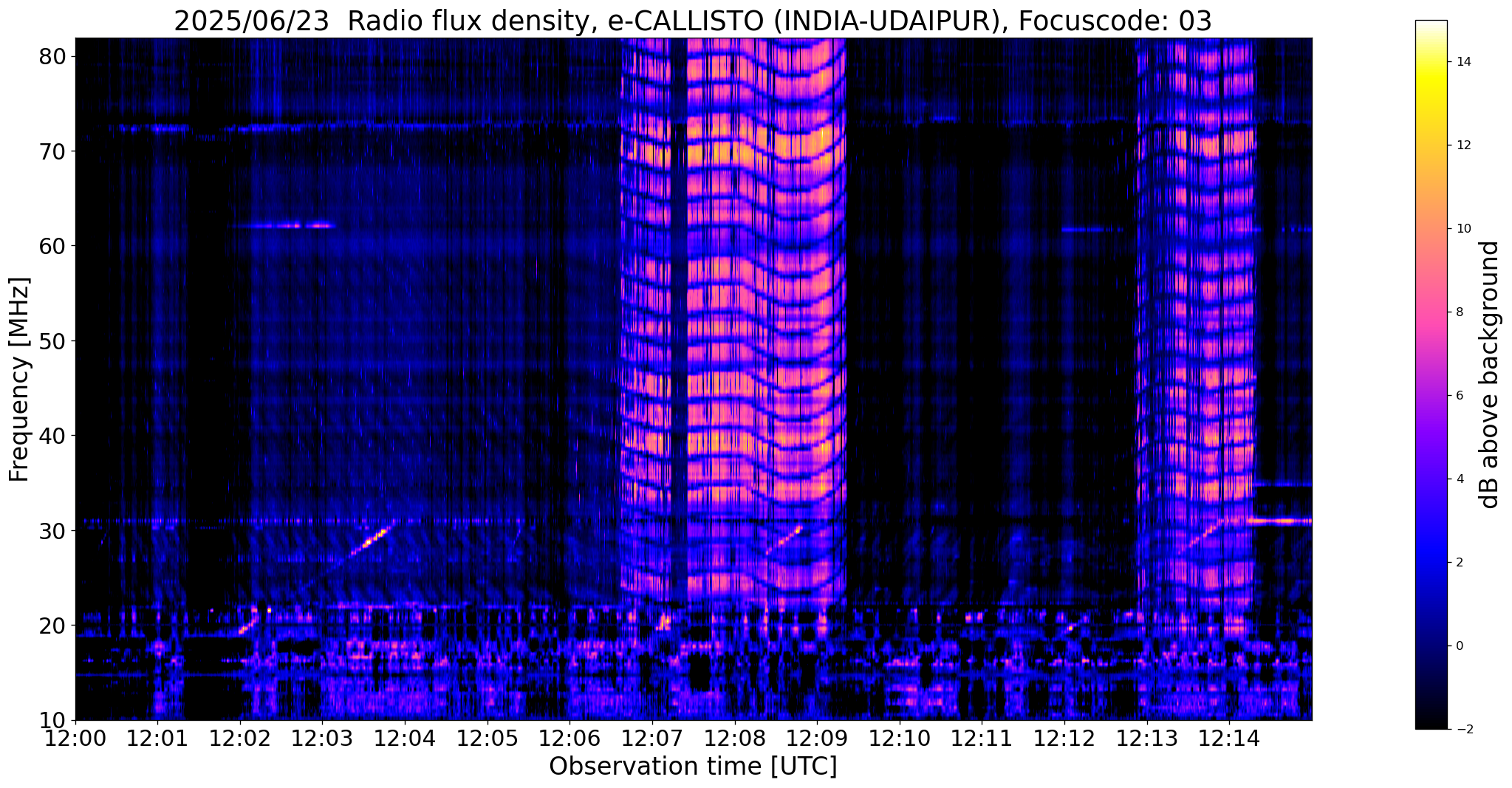Click the 12:12 time tick label
Viewport: 1512px width, 788px height.
click(x=1064, y=739)
